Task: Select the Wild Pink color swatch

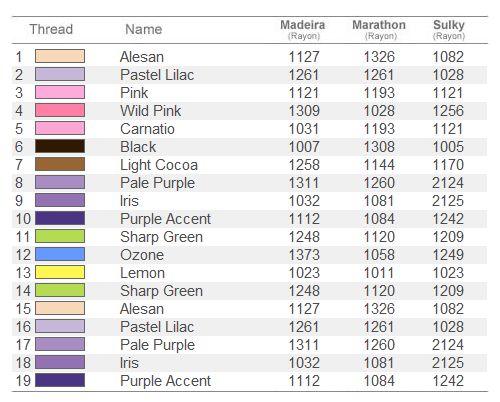Action: pos(60,110)
